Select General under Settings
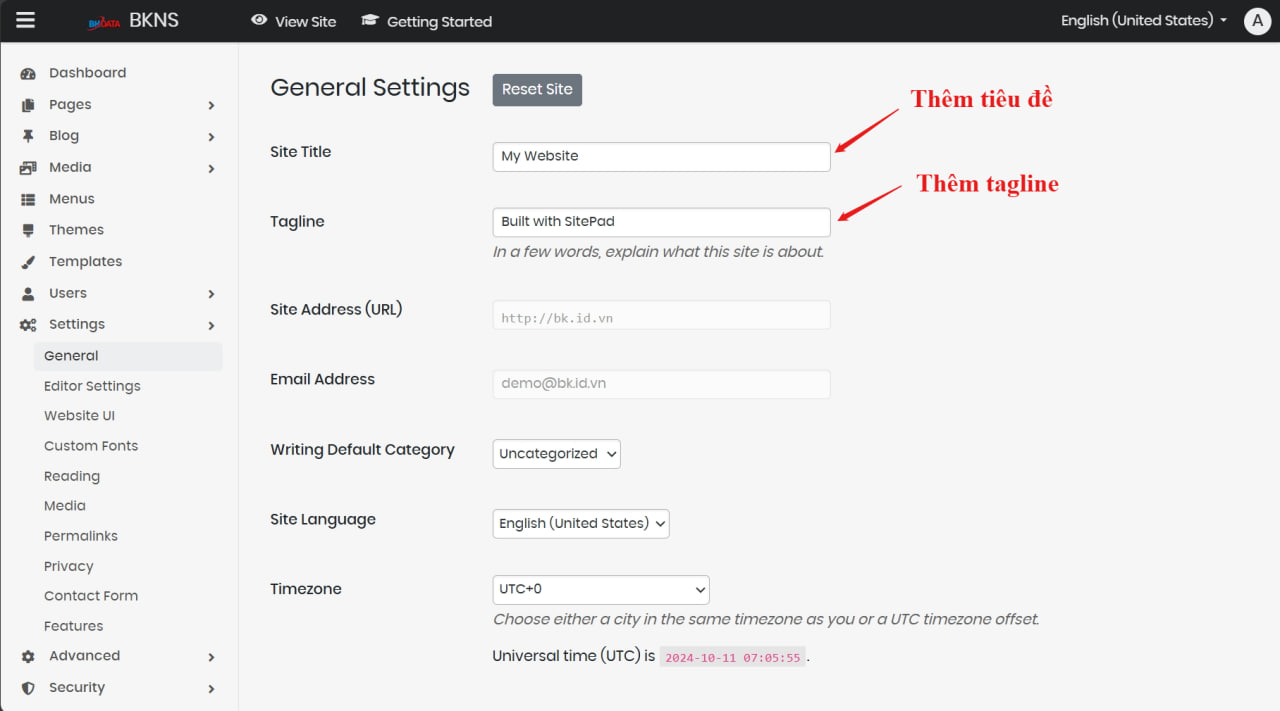 128,356
